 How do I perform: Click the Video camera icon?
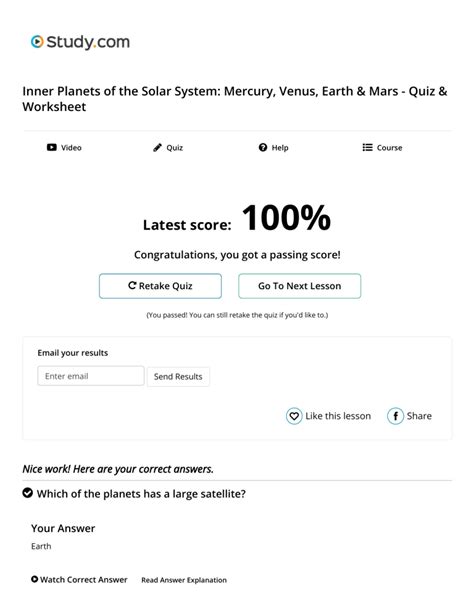(x=52, y=147)
